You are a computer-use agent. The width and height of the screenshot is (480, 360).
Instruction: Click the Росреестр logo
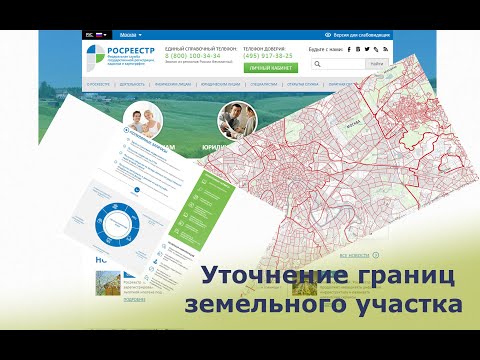(121, 57)
